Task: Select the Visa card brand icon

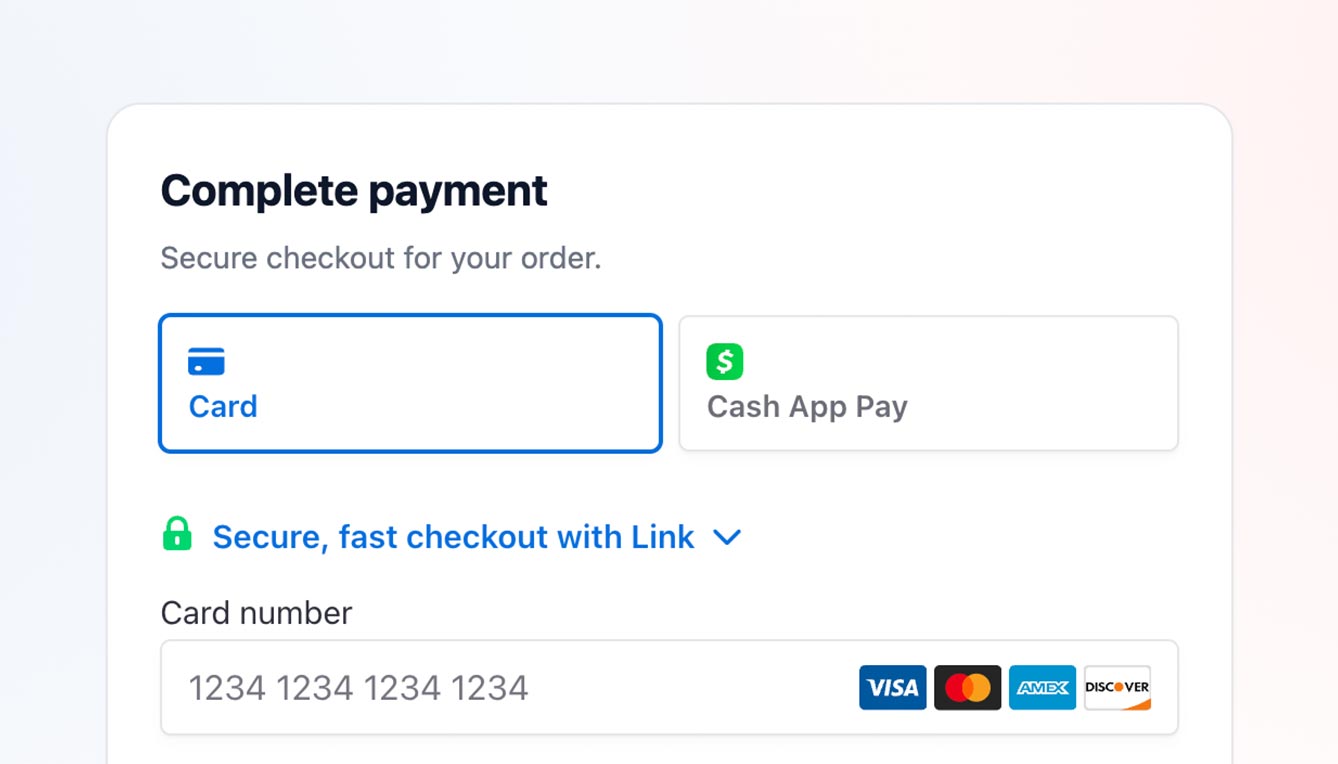Action: click(892, 687)
